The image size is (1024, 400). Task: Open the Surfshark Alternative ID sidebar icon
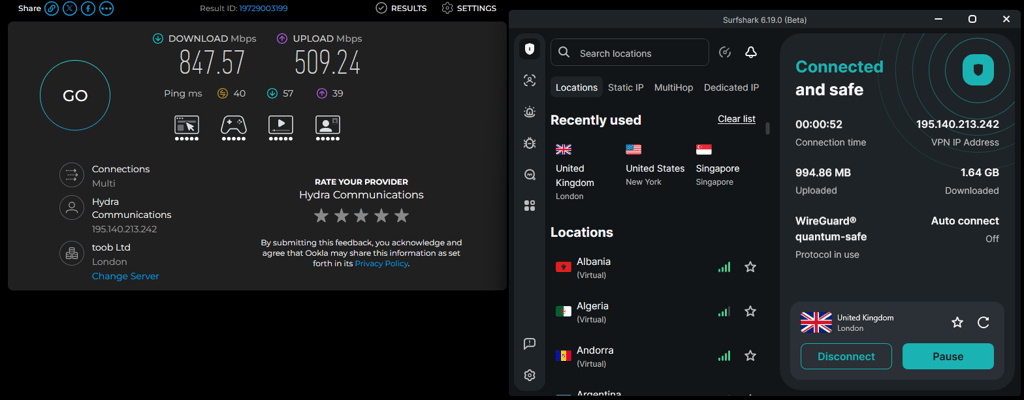coord(530,80)
